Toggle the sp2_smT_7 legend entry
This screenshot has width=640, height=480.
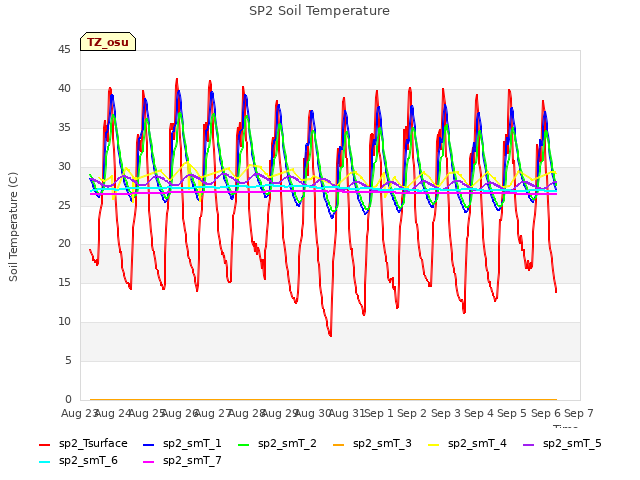pos(182,461)
